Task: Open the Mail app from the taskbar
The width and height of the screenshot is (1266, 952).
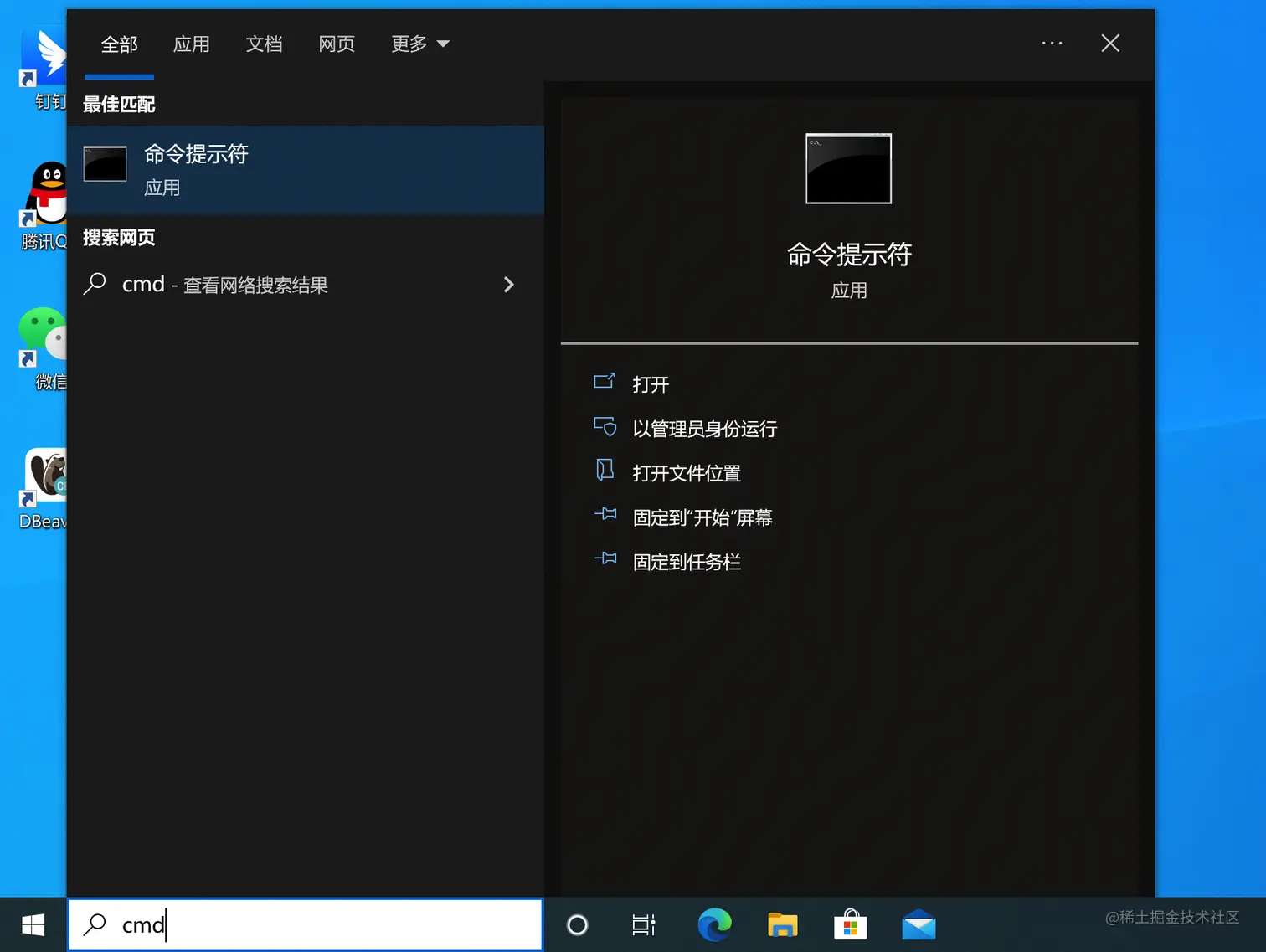Action: [919, 926]
